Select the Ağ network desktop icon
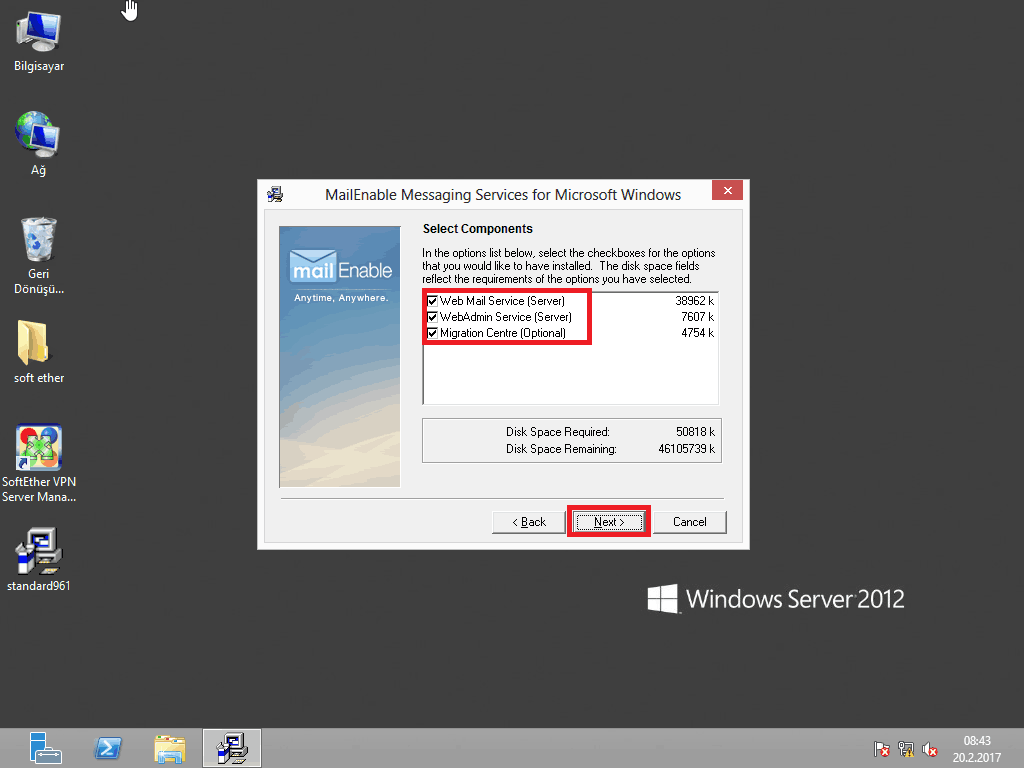The height and width of the screenshot is (768, 1024). pyautogui.click(x=38, y=143)
